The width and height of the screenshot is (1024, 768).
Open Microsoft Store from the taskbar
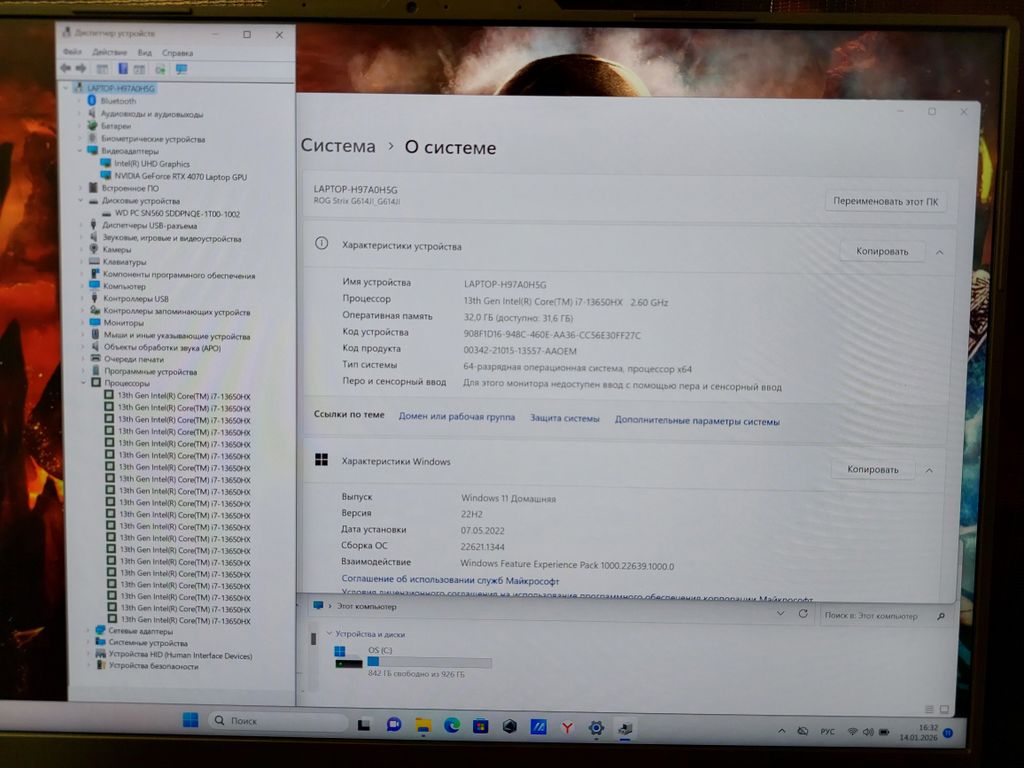pyautogui.click(x=480, y=725)
